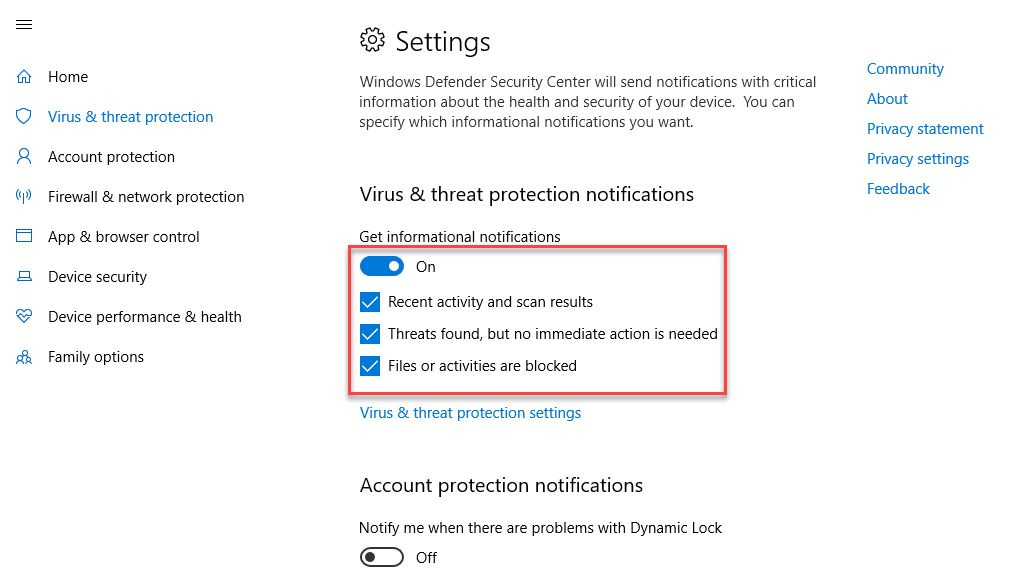Click the Device security laptop icon
The image size is (1020, 582).
[x=24, y=277]
